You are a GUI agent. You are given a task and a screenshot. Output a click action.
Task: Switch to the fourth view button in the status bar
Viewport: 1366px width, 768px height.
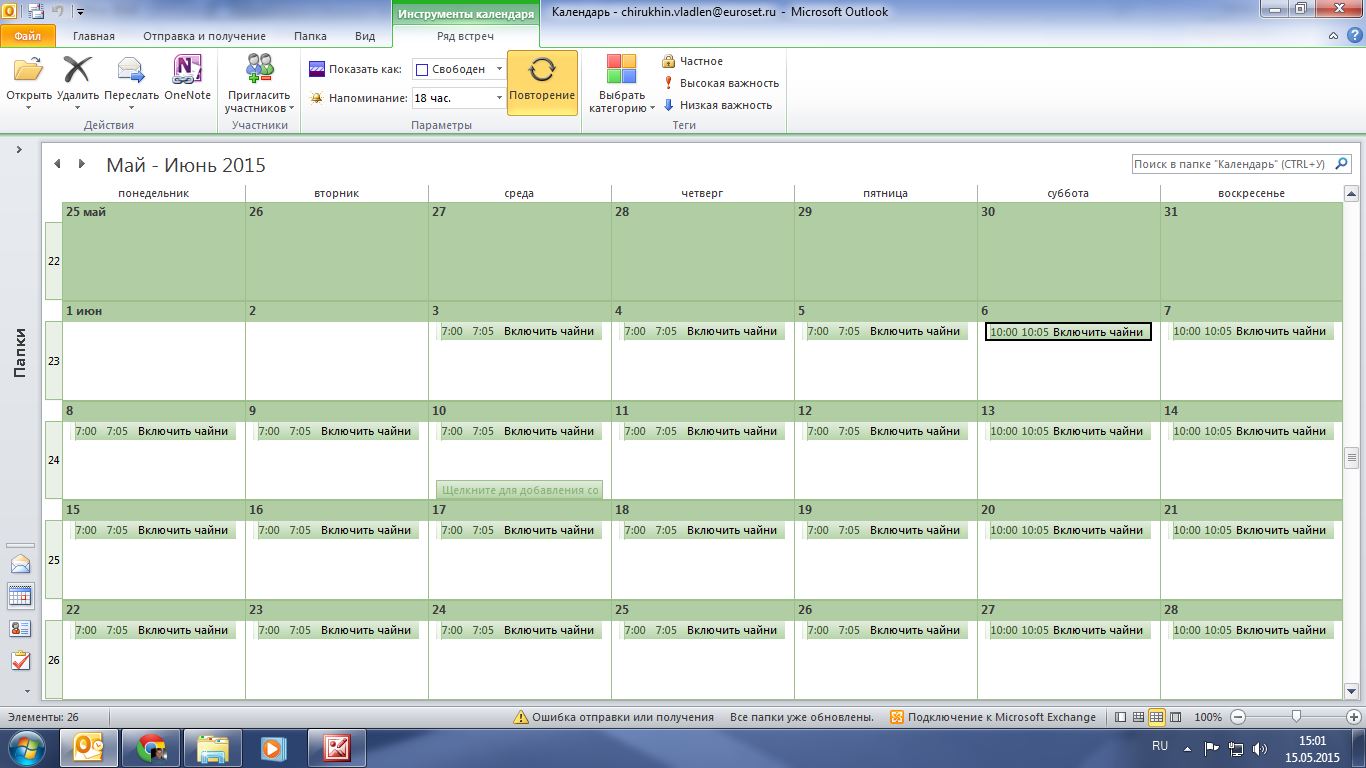pyautogui.click(x=1175, y=717)
